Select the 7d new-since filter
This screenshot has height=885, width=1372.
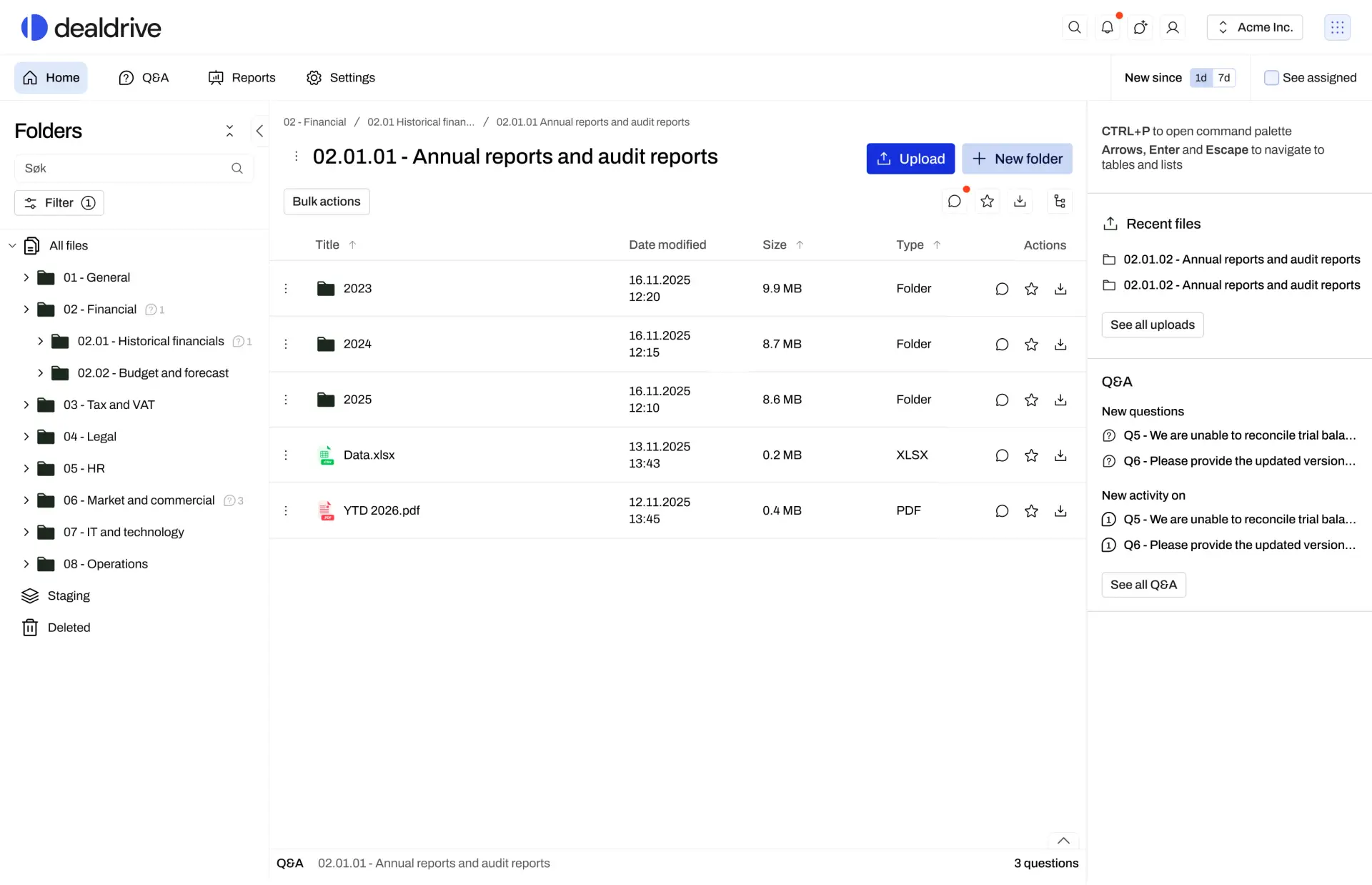click(1224, 77)
